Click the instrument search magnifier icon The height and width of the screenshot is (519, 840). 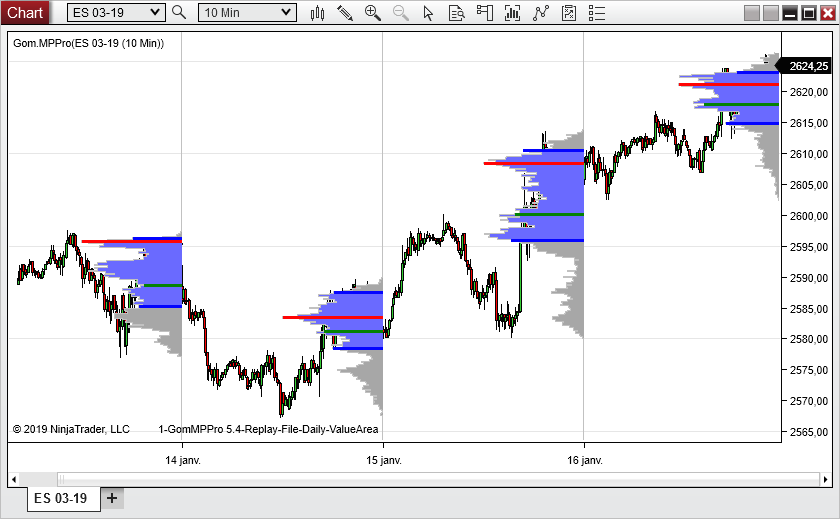point(179,12)
